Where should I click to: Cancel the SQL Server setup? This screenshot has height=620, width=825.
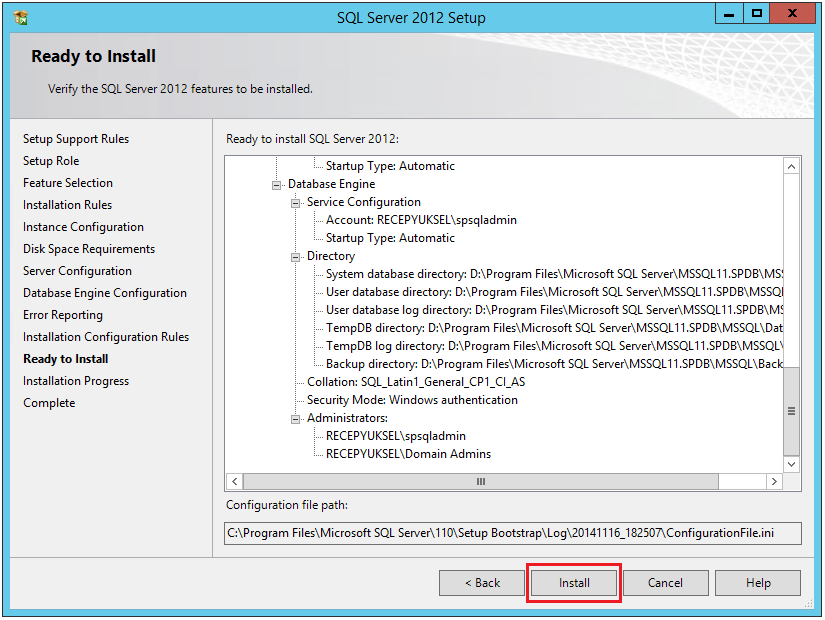pos(666,583)
